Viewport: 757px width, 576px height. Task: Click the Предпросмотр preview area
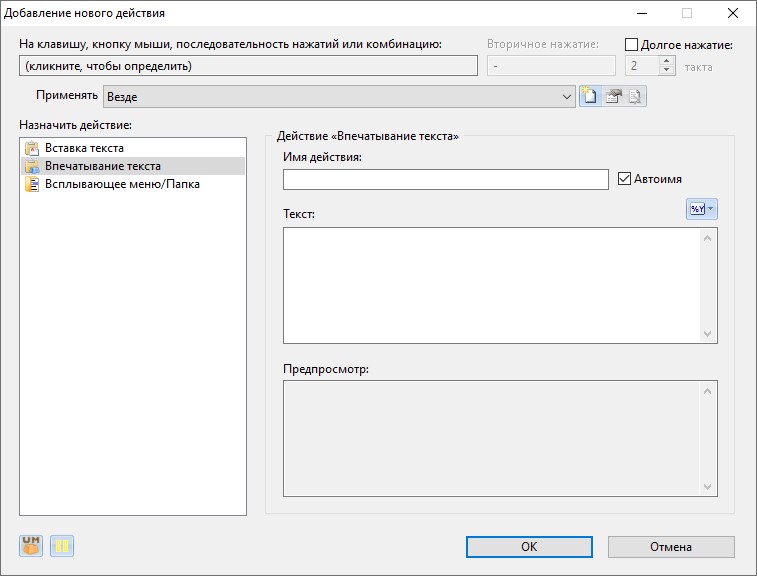(x=491, y=438)
